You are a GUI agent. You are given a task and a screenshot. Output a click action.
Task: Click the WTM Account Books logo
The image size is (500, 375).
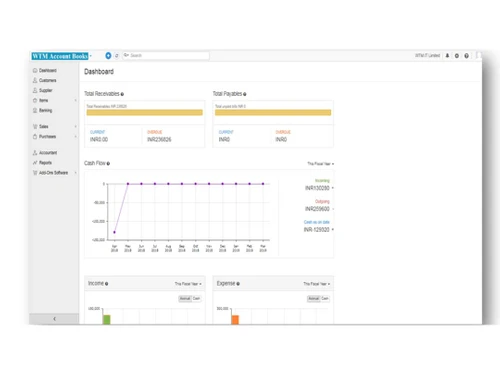(x=60, y=56)
